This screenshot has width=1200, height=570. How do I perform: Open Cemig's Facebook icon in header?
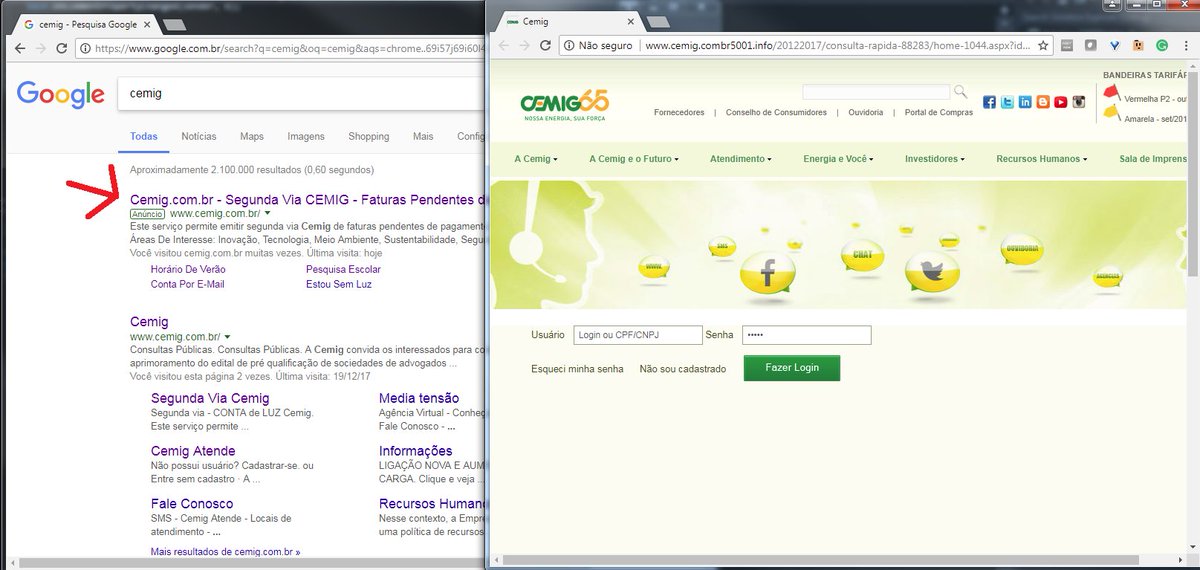990,102
